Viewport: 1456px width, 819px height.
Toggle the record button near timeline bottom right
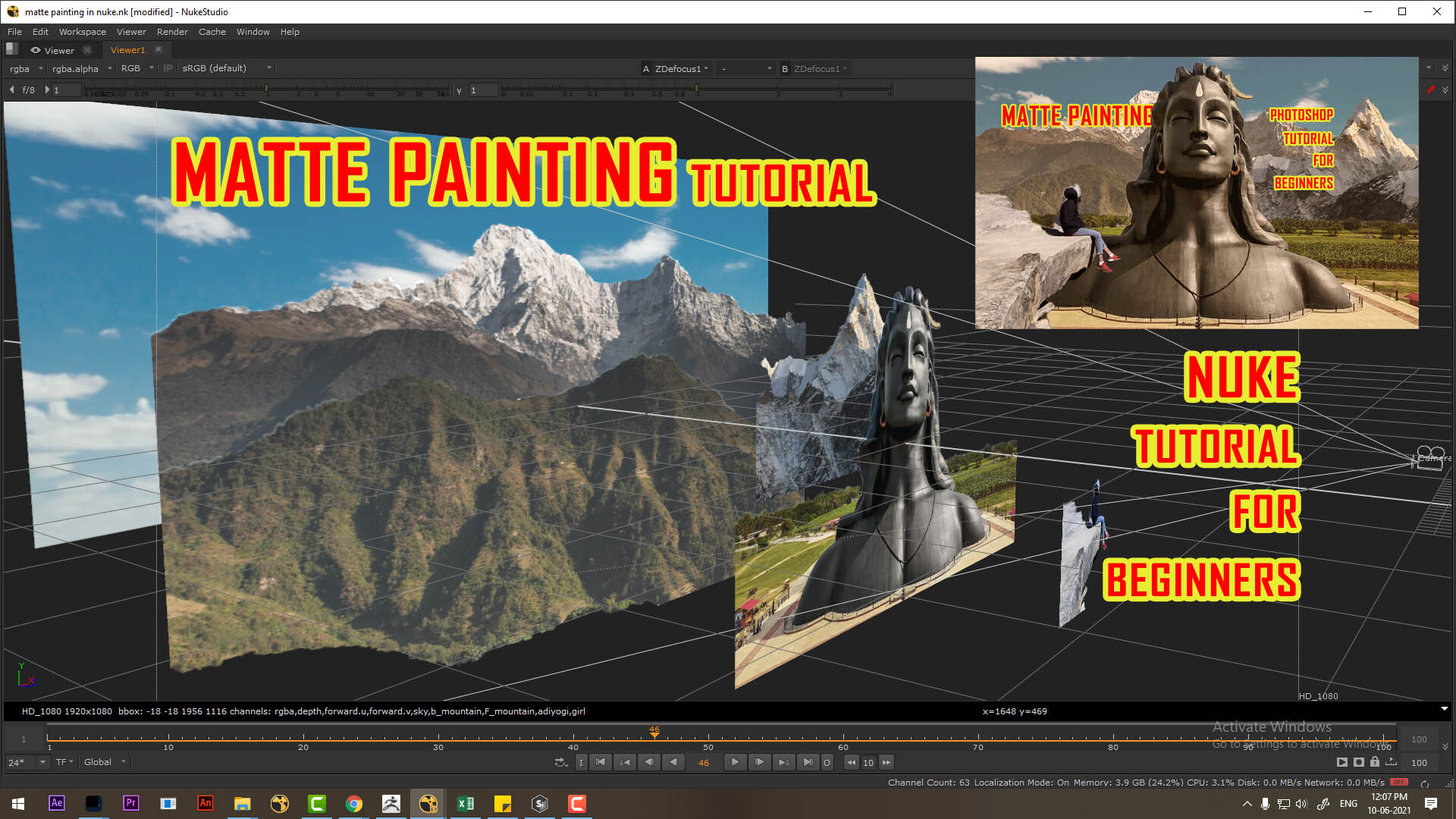(x=1358, y=762)
